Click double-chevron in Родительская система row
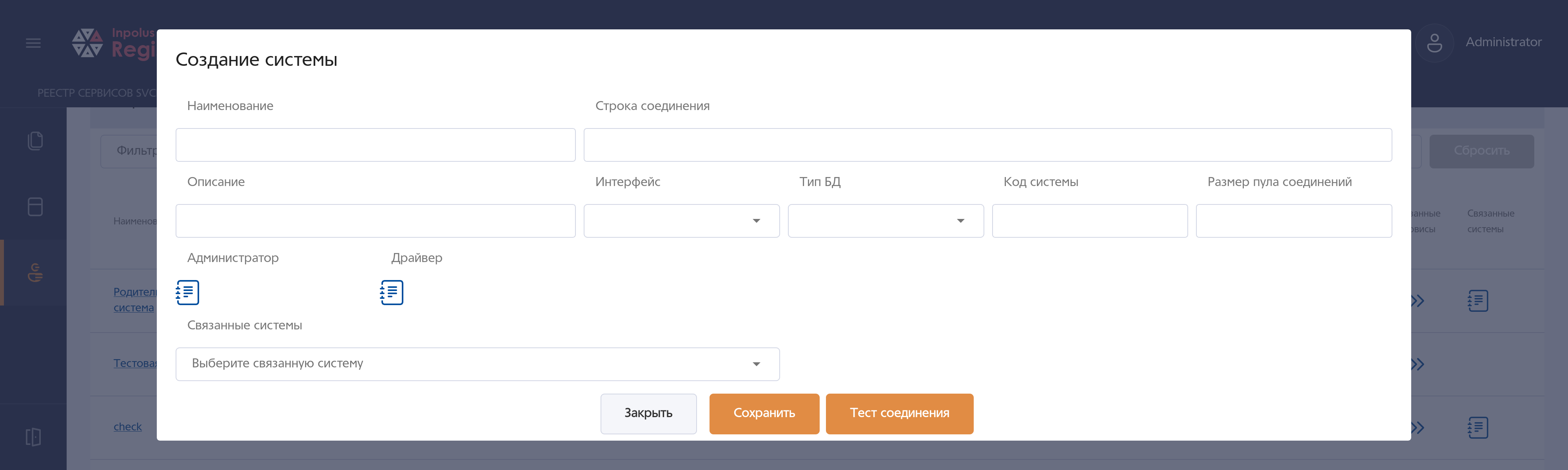 [1417, 301]
